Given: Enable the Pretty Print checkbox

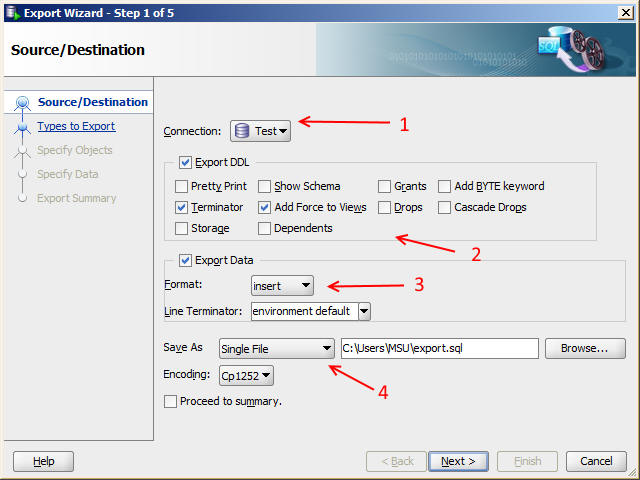Looking at the screenshot, I should (181, 187).
